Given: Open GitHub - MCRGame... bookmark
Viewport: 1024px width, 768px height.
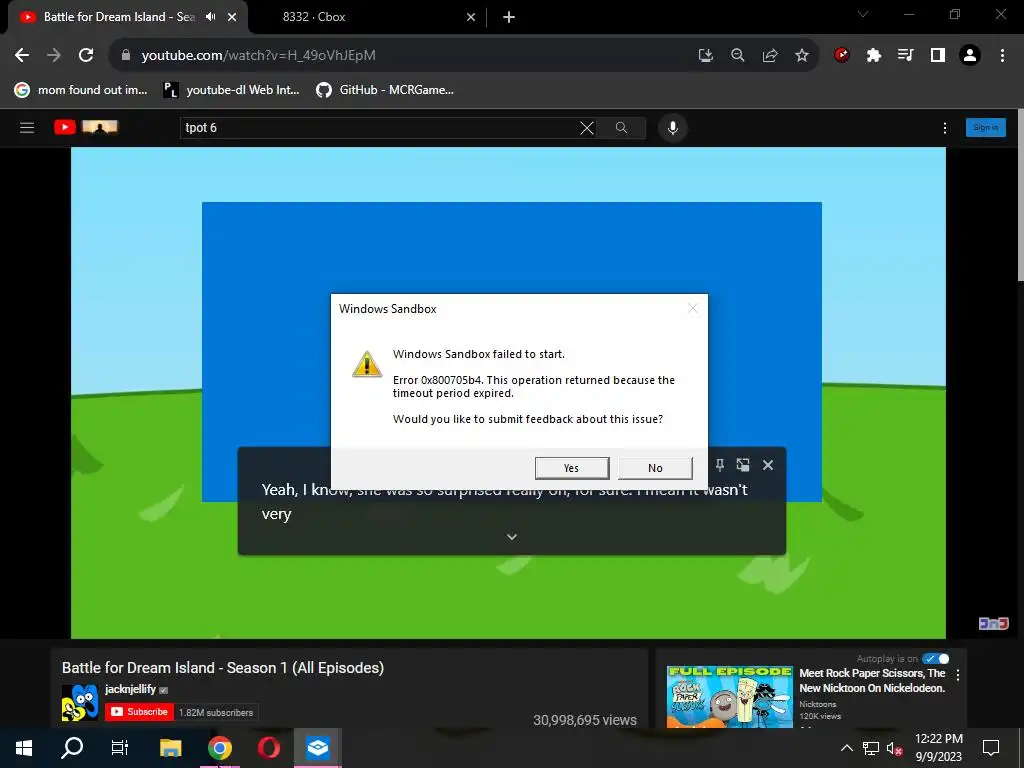Looking at the screenshot, I should click(x=385, y=90).
